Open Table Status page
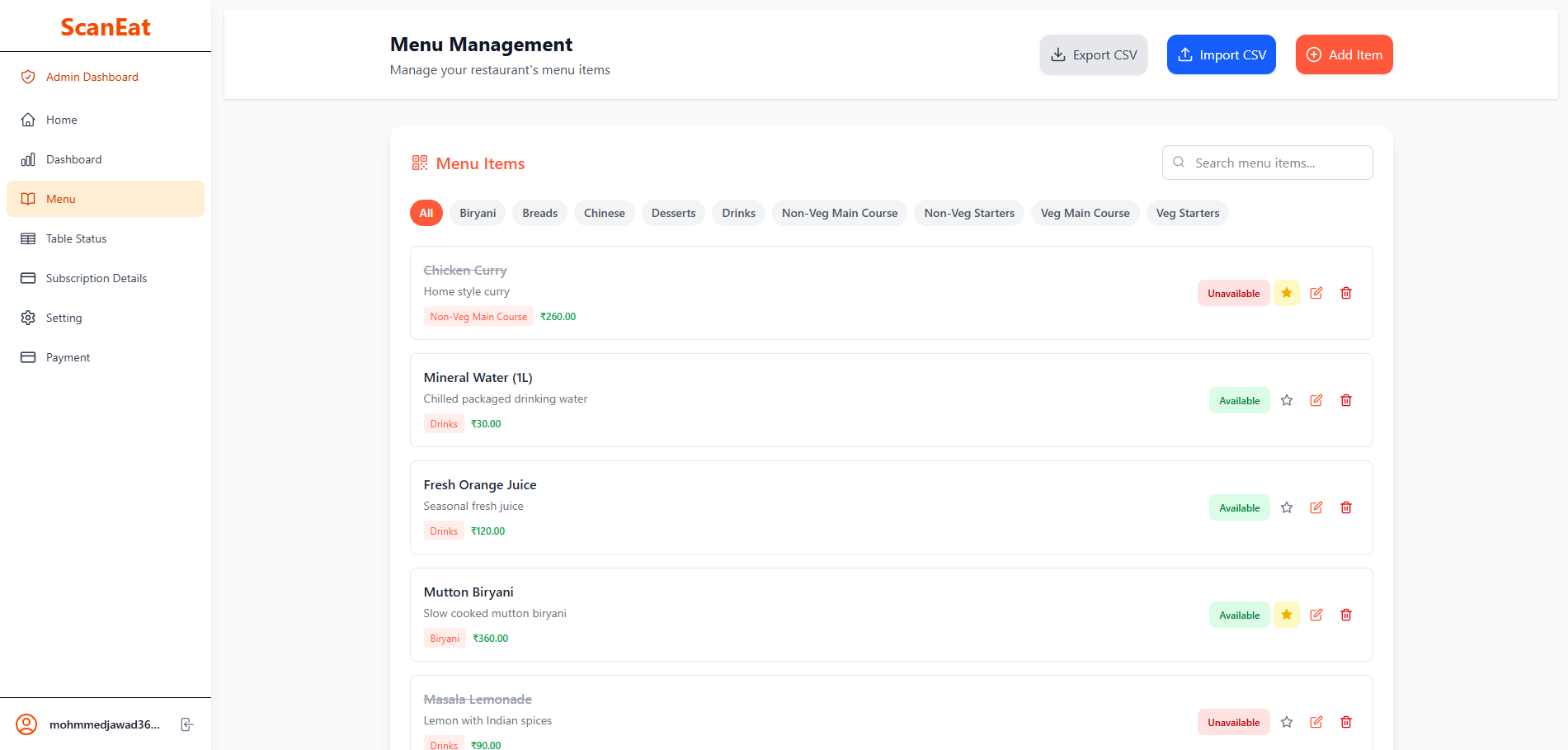 pyautogui.click(x=106, y=238)
